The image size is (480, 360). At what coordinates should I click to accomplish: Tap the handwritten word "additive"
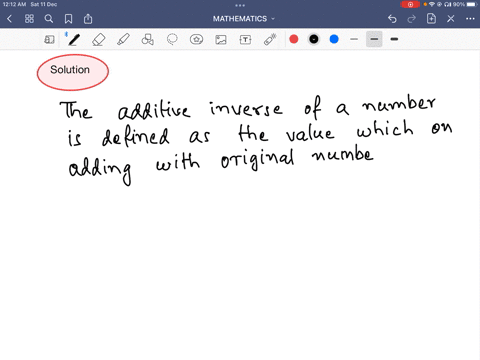[155, 109]
